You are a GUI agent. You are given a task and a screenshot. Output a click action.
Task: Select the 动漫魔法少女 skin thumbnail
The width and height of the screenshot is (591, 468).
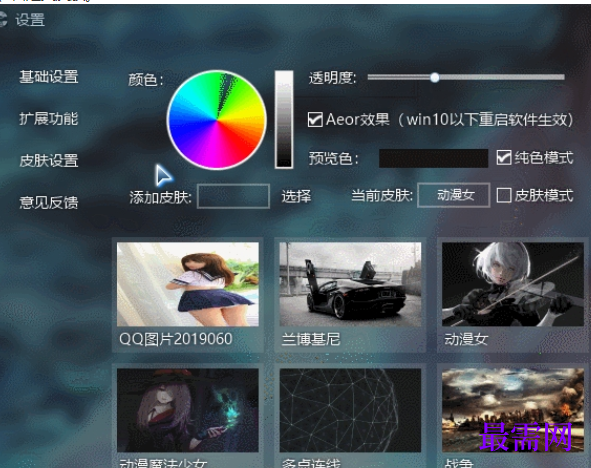point(188,410)
